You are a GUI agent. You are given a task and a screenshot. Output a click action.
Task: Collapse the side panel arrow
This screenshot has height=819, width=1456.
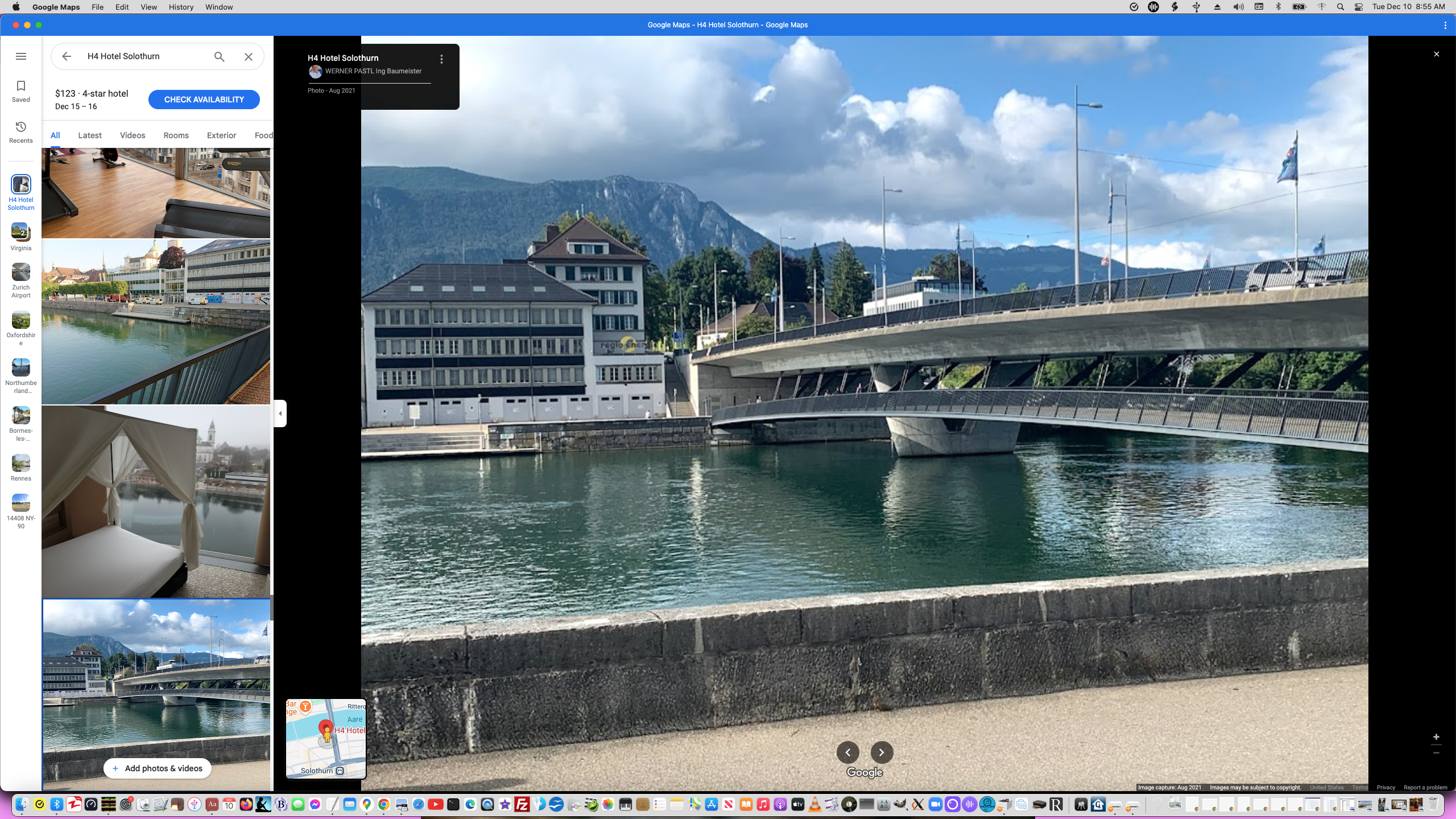pos(280,413)
